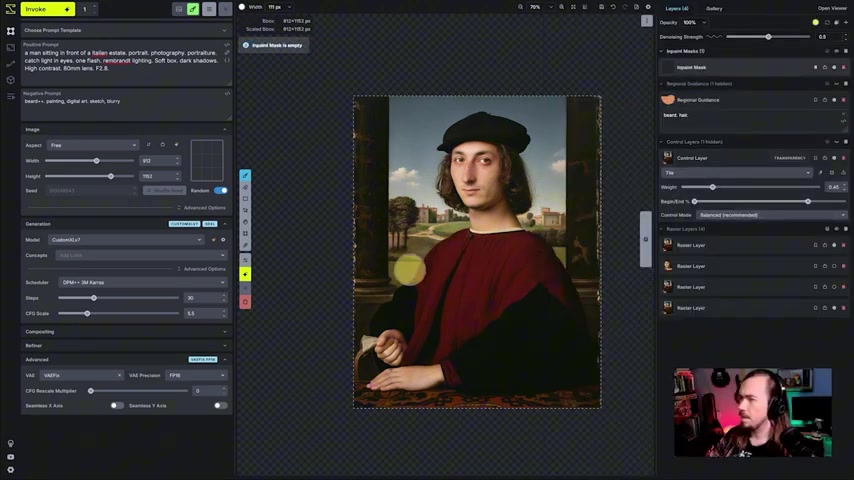Click the zoom in magnifier icon
This screenshot has height=480, width=854.
pos(562,7)
